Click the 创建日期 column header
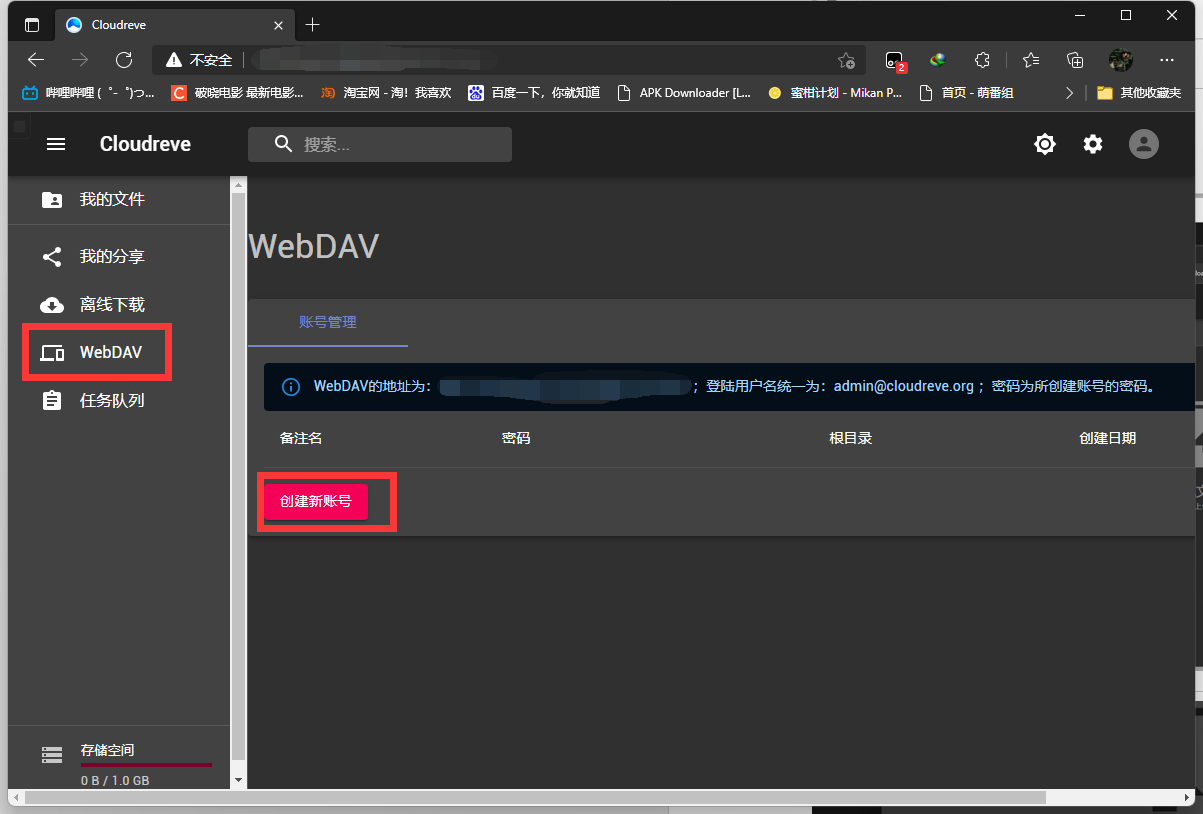 1107,438
